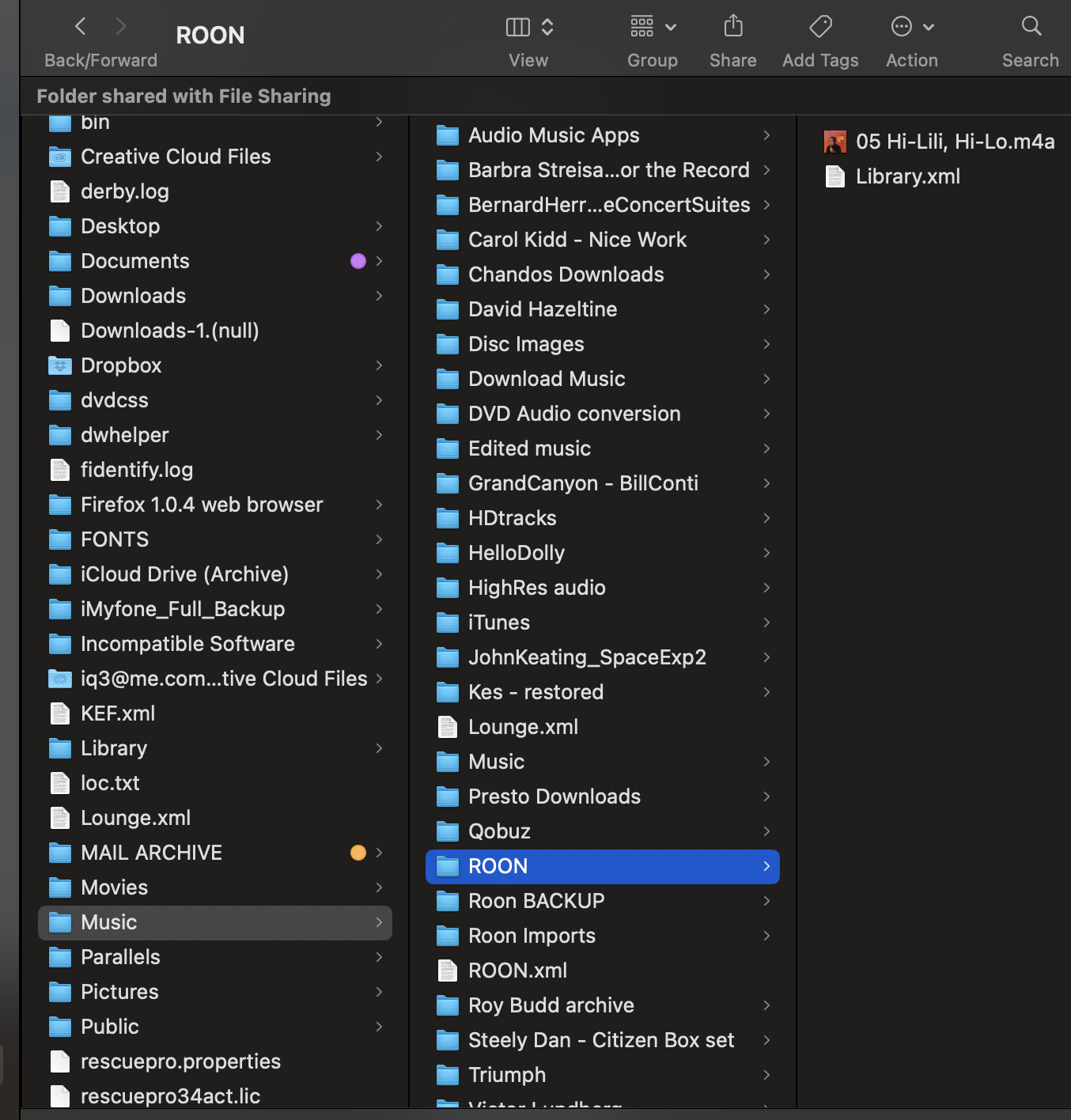Open the Group dropdown menu
The image size is (1071, 1120).
(x=653, y=27)
